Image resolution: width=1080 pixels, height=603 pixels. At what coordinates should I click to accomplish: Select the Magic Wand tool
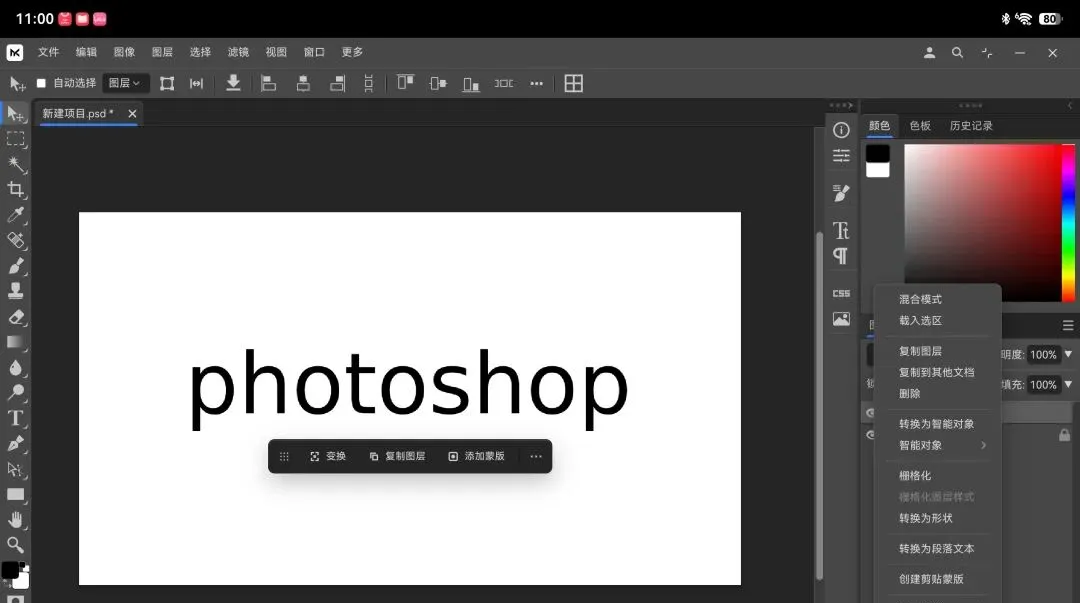pos(15,164)
